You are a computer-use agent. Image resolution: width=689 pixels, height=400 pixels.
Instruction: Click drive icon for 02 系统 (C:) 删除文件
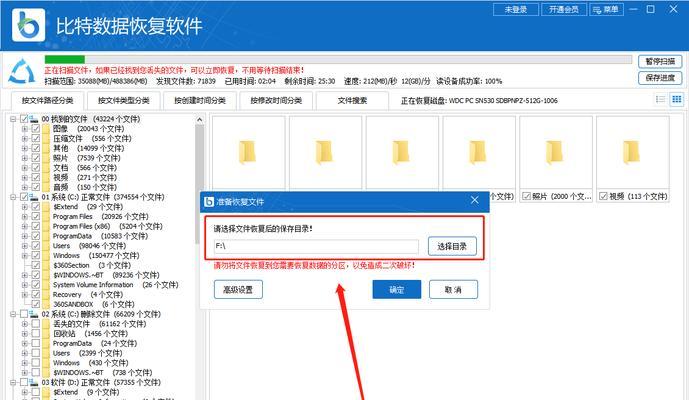tap(34, 314)
